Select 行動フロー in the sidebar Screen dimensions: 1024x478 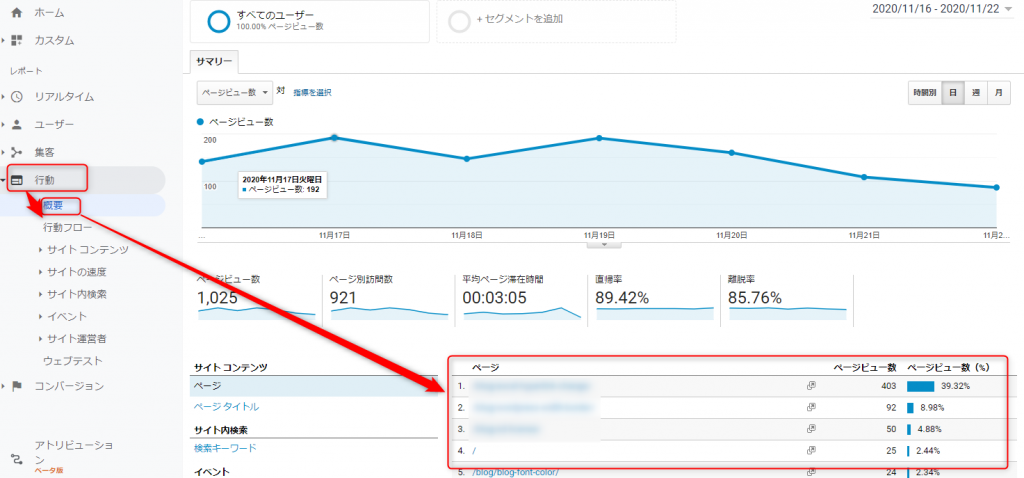tap(67, 227)
